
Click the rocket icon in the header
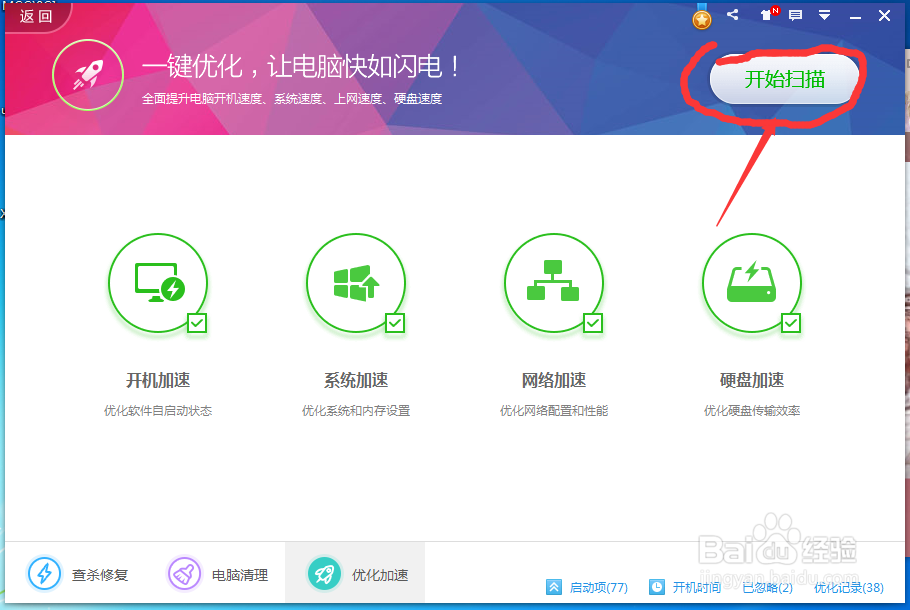click(88, 75)
